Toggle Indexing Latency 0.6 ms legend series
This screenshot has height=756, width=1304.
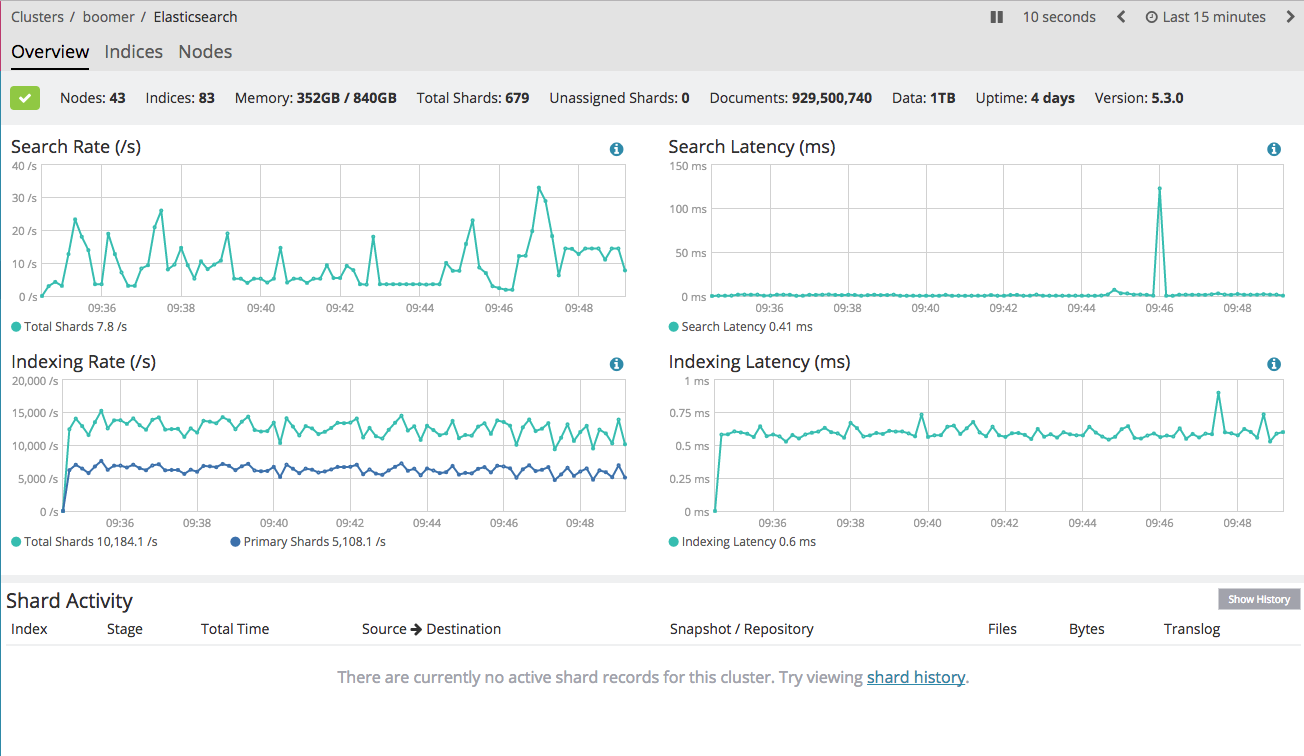[742, 541]
